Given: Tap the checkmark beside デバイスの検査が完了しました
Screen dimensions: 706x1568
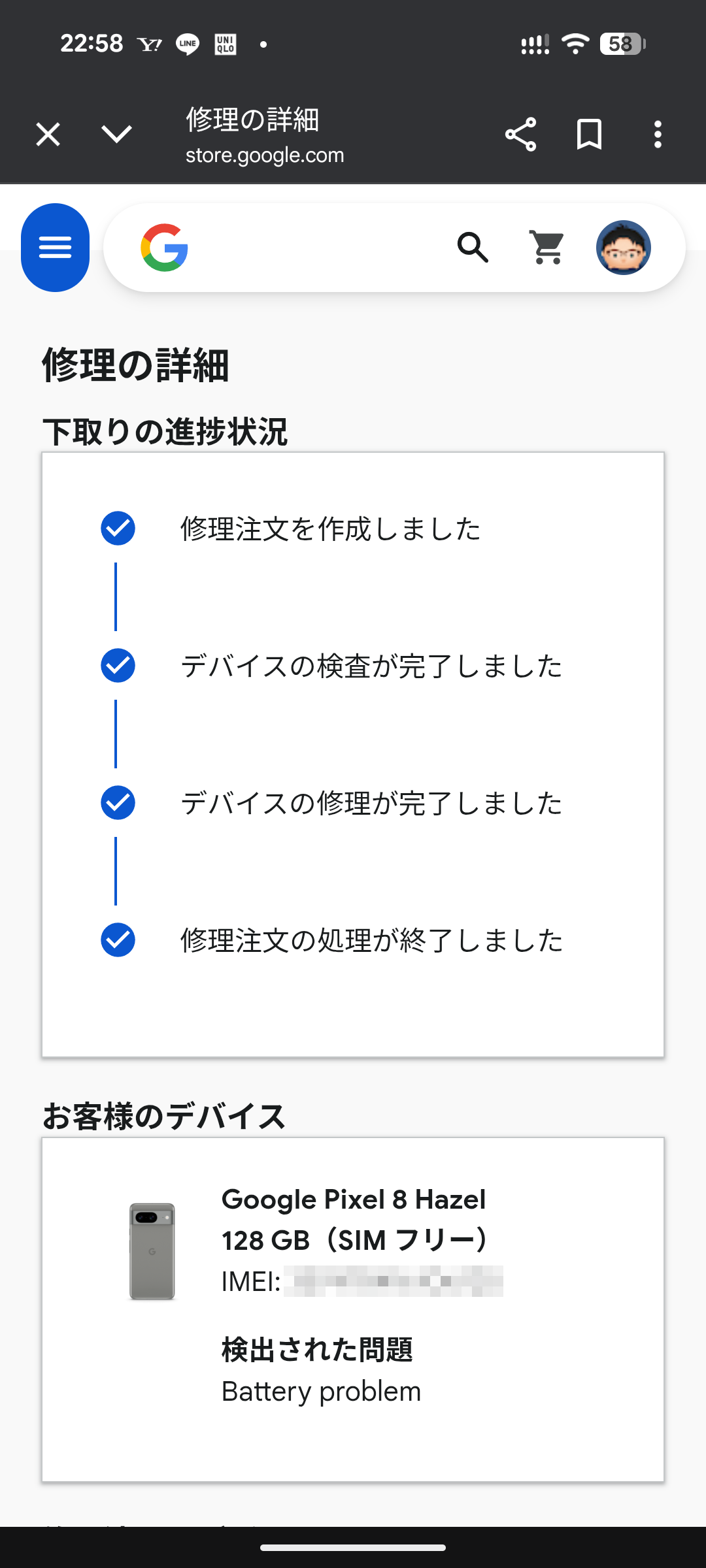Looking at the screenshot, I should 118,665.
